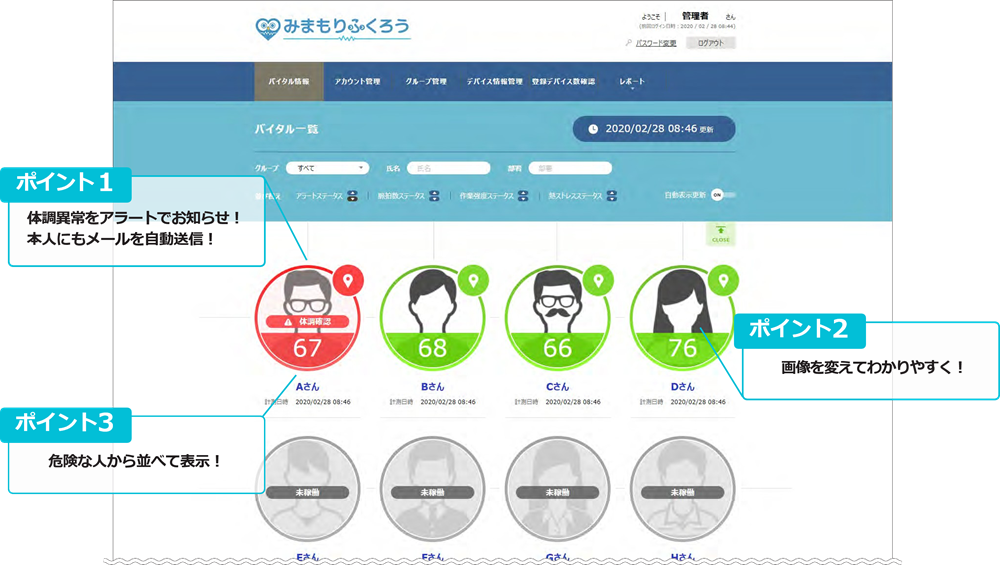Click the 管理者 user name text
1000x565 pixels.
coord(695,16)
